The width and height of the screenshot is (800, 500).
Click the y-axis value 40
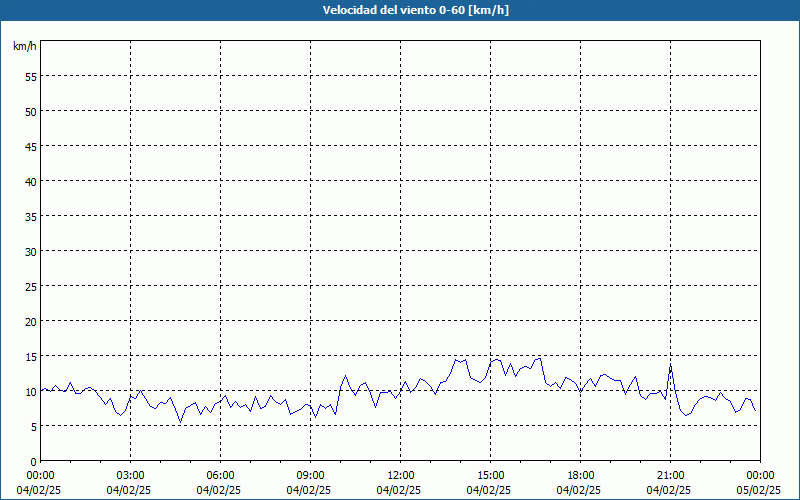pyautogui.click(x=31, y=182)
